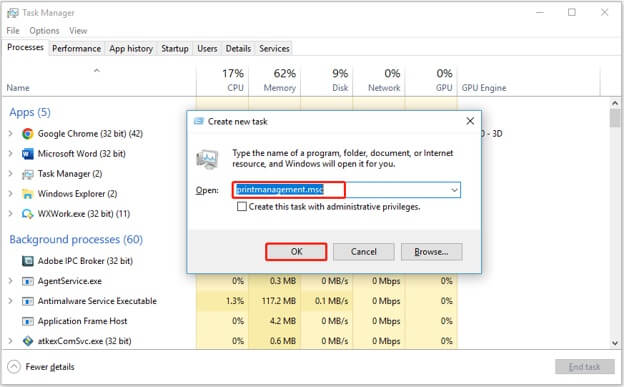Enable Create this task with administrative privileges

[242, 207]
